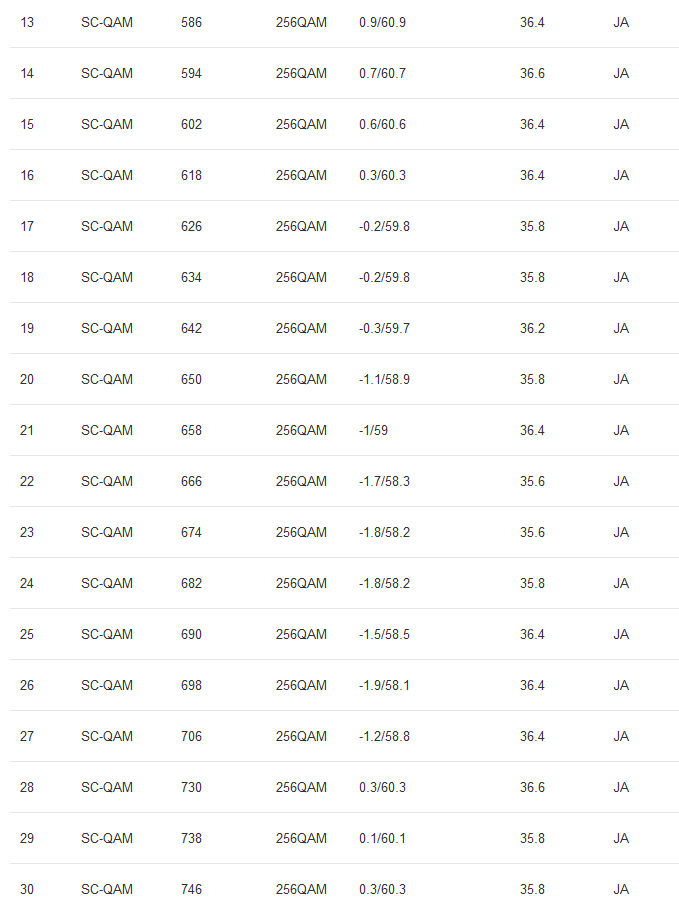Click channel number 13 in first column
The width and height of the screenshot is (679, 907).
pyautogui.click(x=27, y=22)
